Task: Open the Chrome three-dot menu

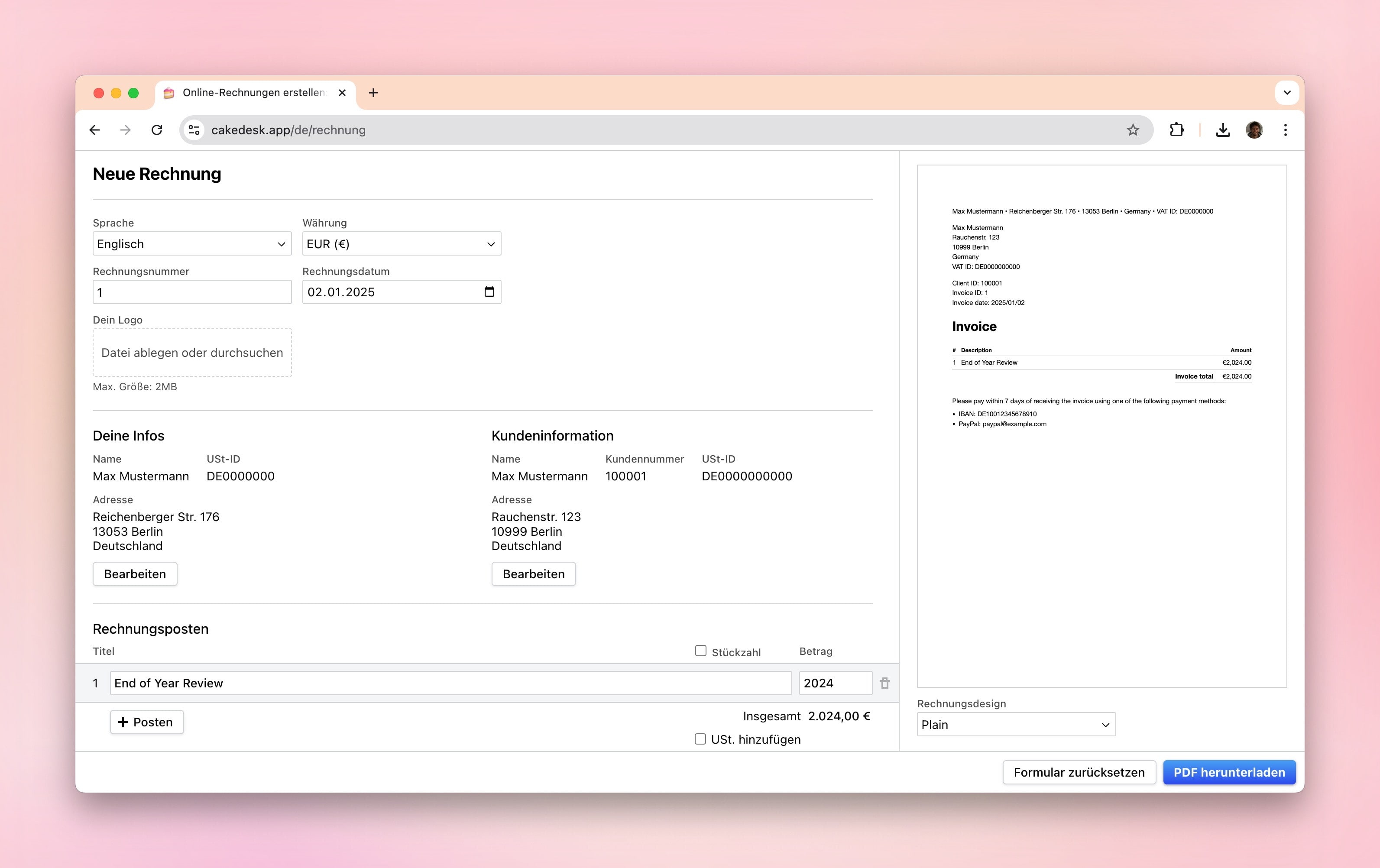Action: (1286, 130)
